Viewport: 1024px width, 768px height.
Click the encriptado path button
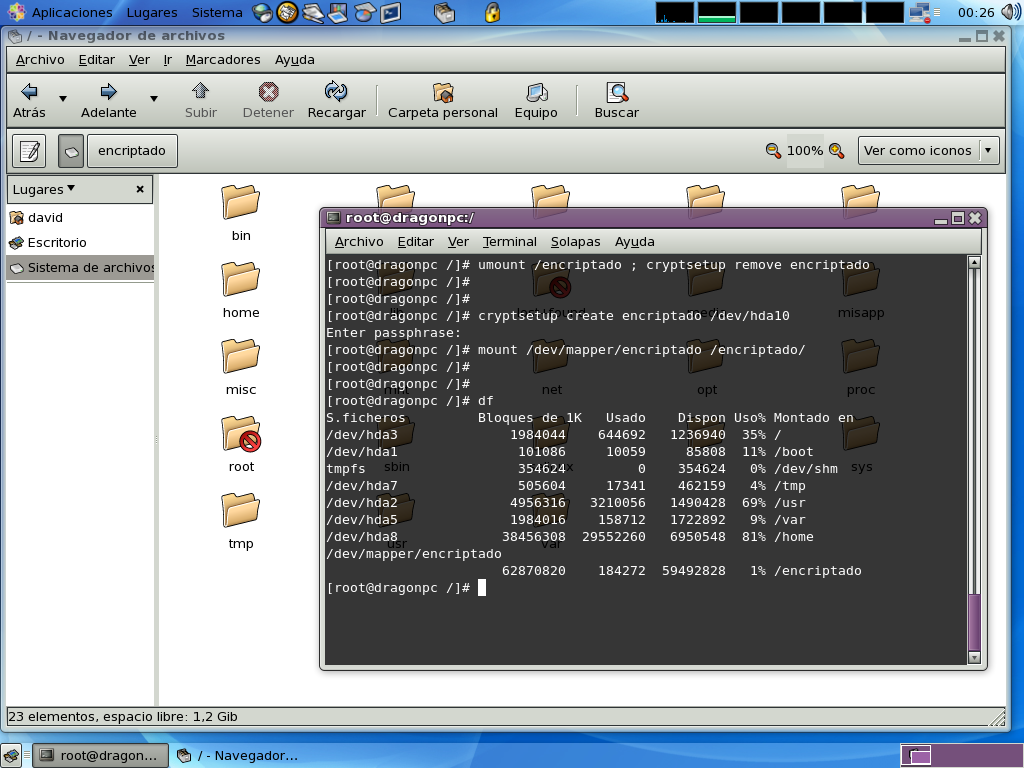131,151
